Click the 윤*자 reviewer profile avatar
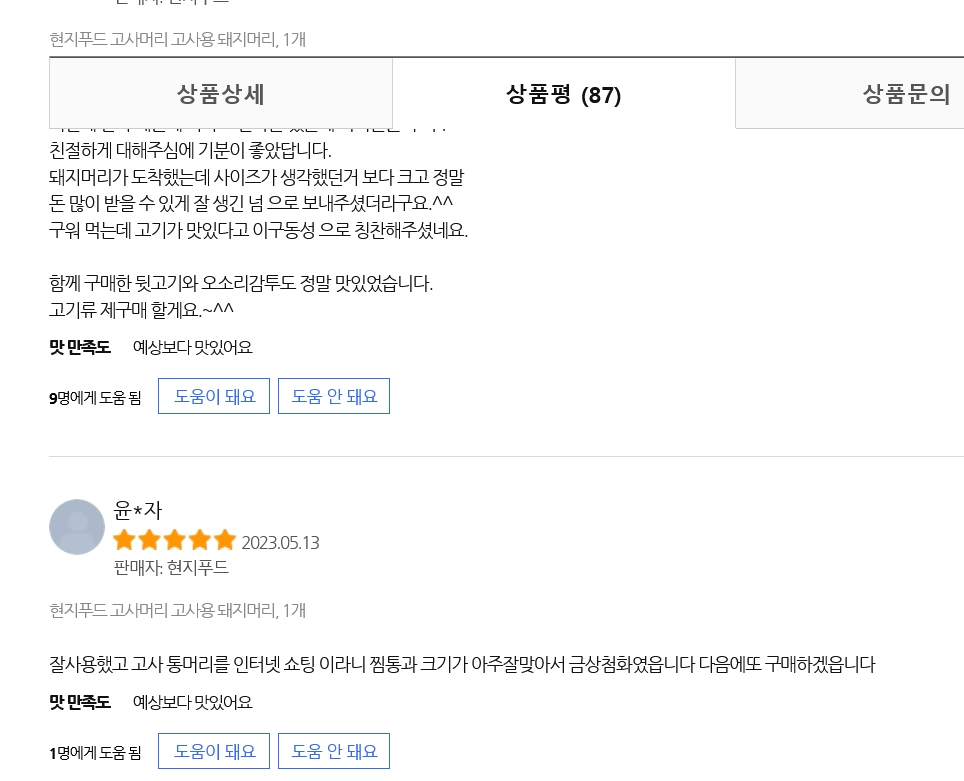Screen dimensions: 964x781 (x=77, y=527)
